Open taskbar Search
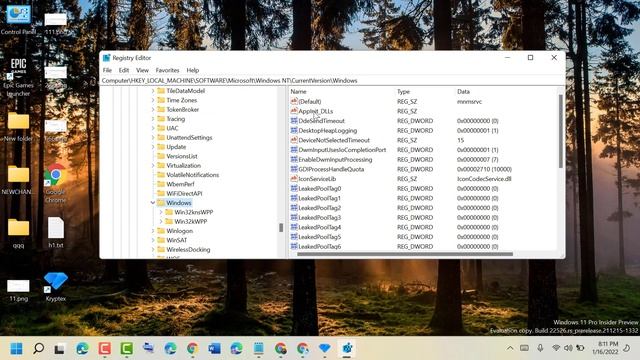The image size is (640, 360). 38,349
